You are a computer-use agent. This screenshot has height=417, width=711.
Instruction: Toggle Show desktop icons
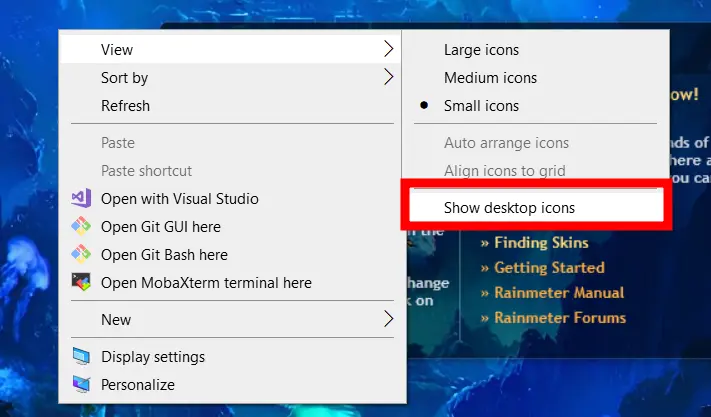pyautogui.click(x=509, y=208)
